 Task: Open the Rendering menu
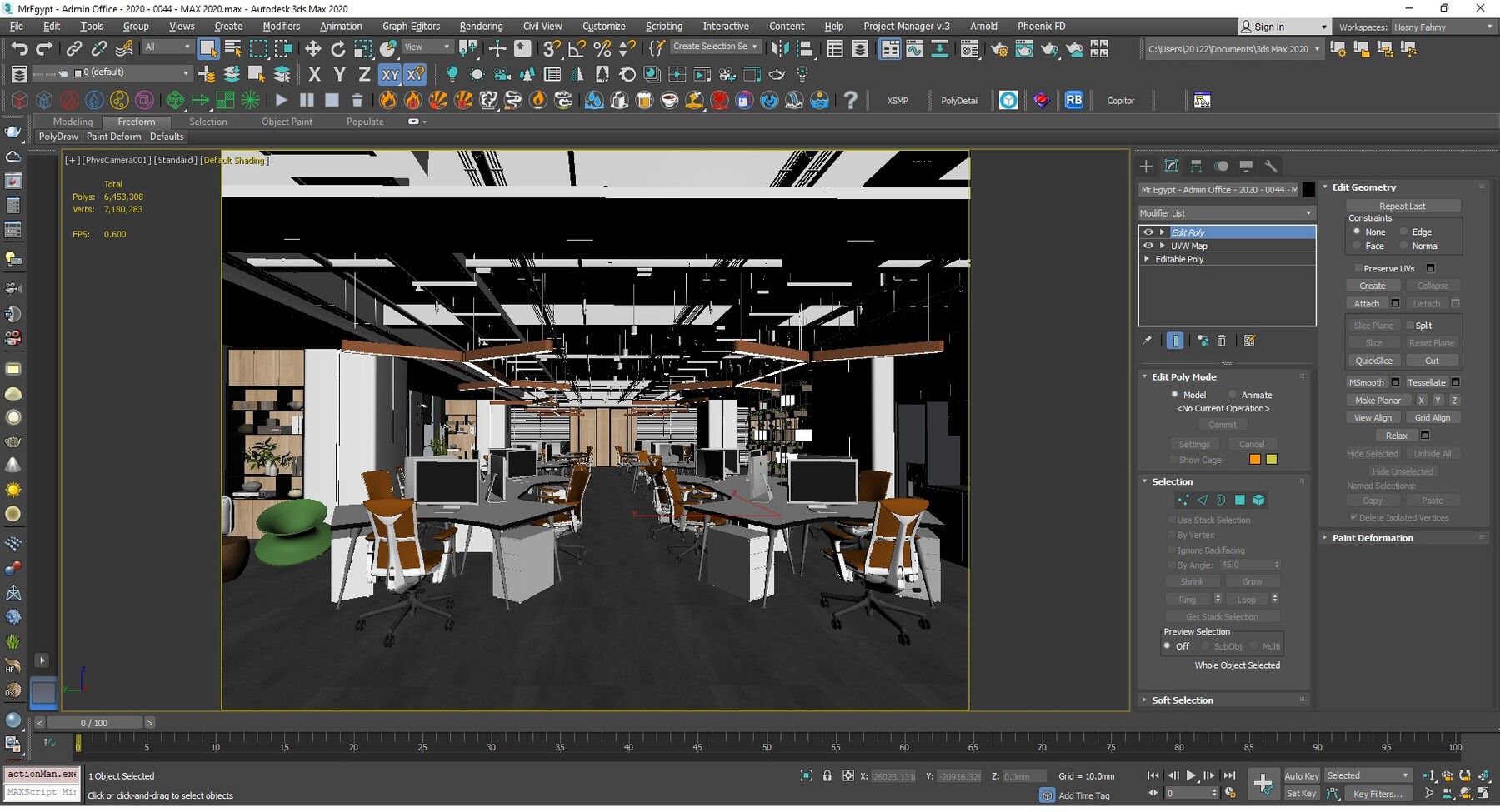click(x=481, y=26)
